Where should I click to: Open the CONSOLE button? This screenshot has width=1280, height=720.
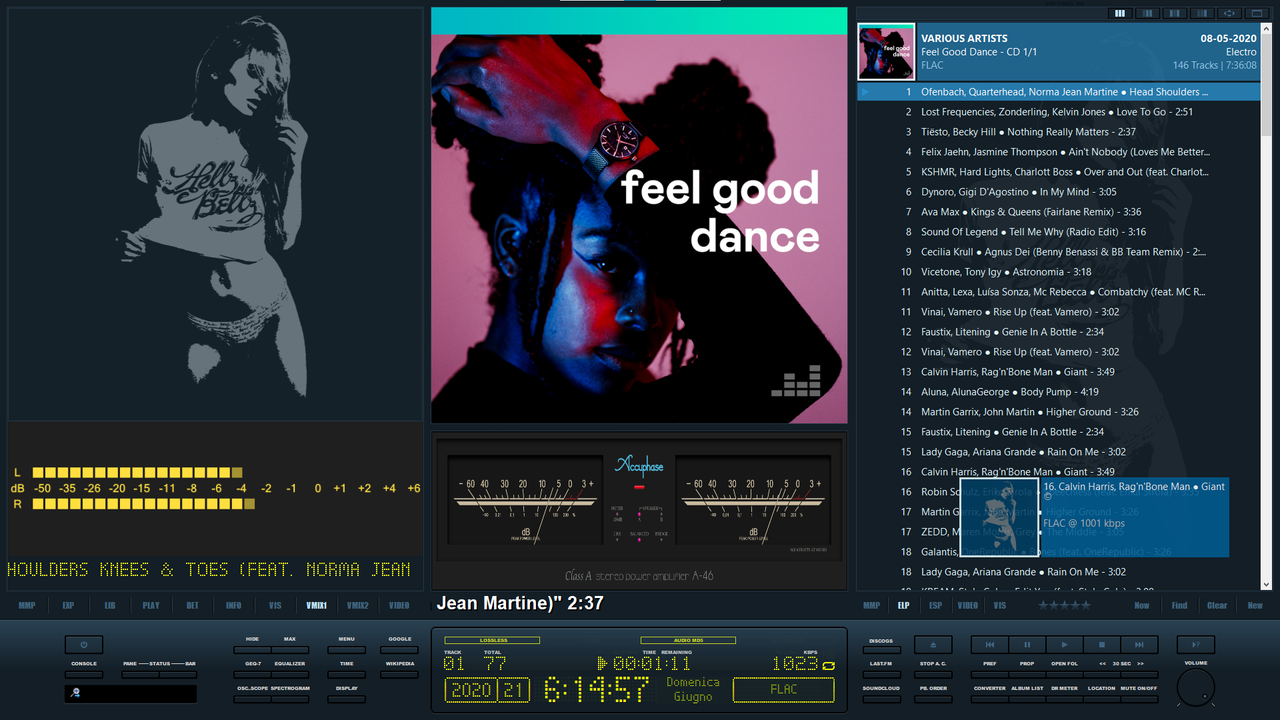tap(84, 675)
